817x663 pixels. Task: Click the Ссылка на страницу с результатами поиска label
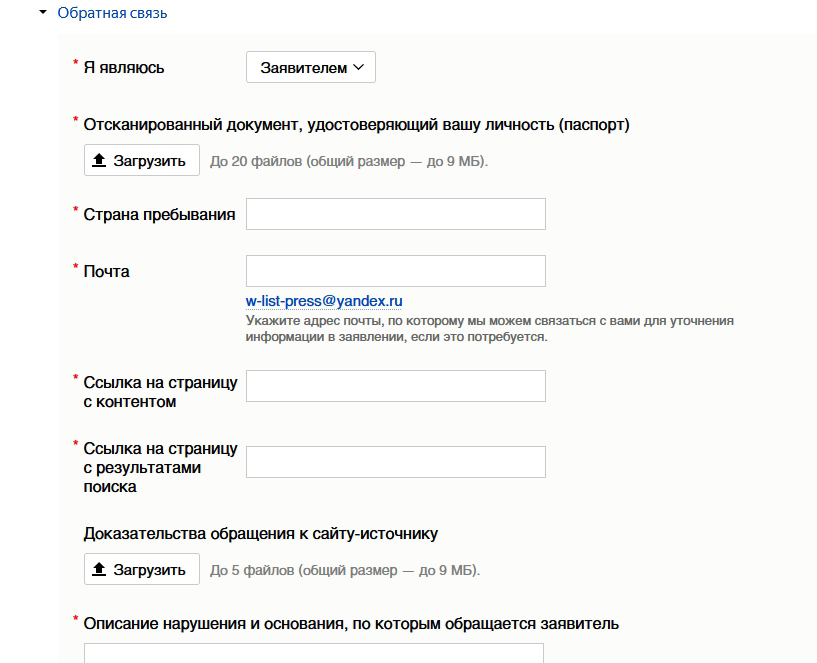pos(160,467)
